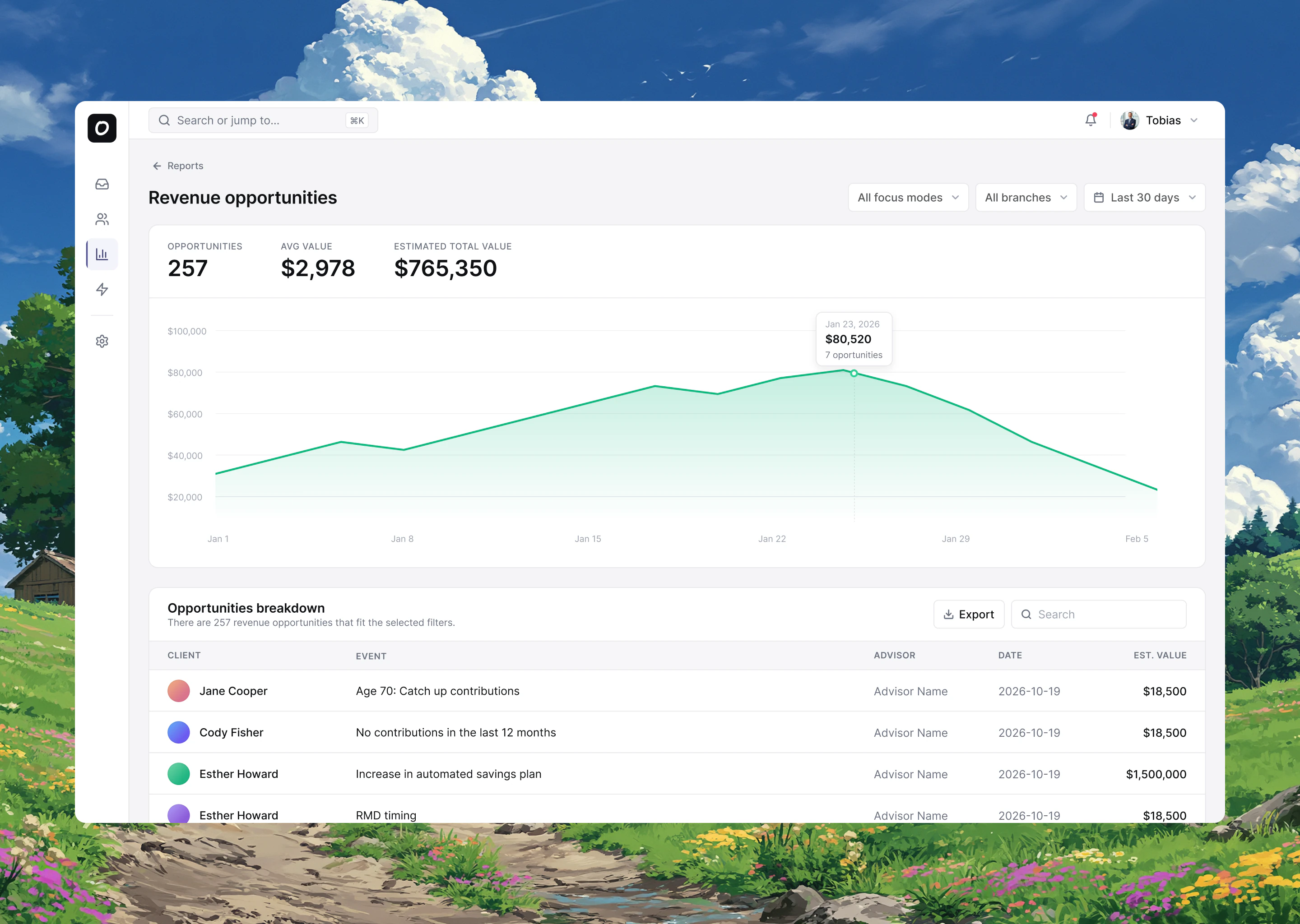Click the $80,520 tooltip value
The image size is (1300, 924).
(x=848, y=339)
